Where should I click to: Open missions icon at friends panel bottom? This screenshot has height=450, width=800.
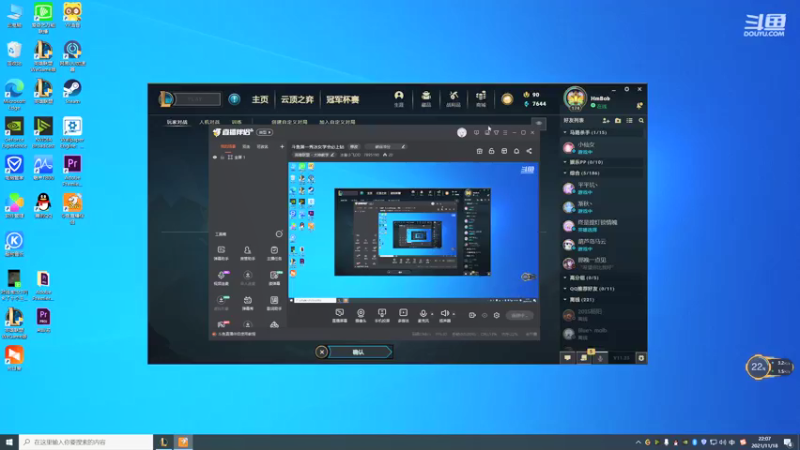pyautogui.click(x=584, y=358)
